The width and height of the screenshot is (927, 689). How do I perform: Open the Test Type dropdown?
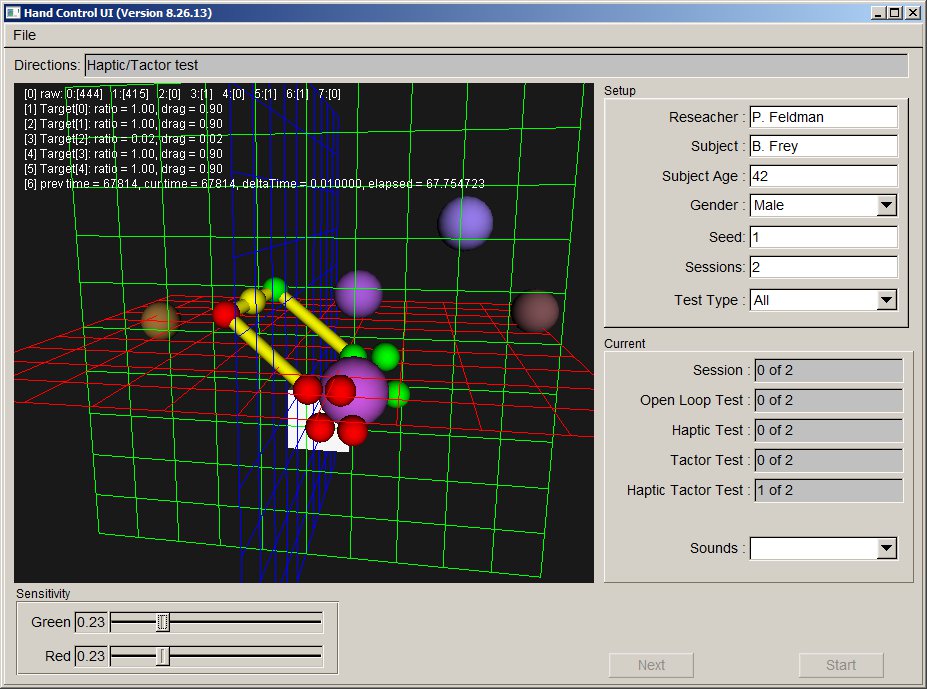[885, 300]
